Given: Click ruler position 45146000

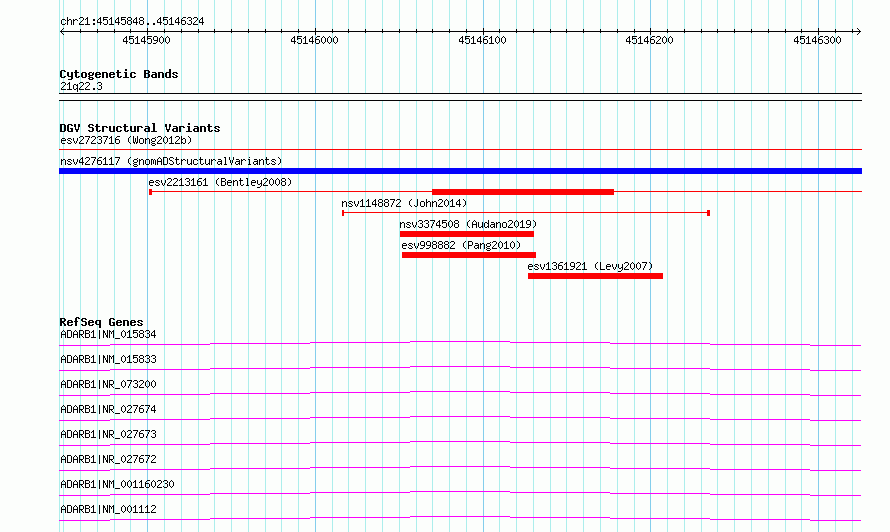Looking at the screenshot, I should coord(314,40).
